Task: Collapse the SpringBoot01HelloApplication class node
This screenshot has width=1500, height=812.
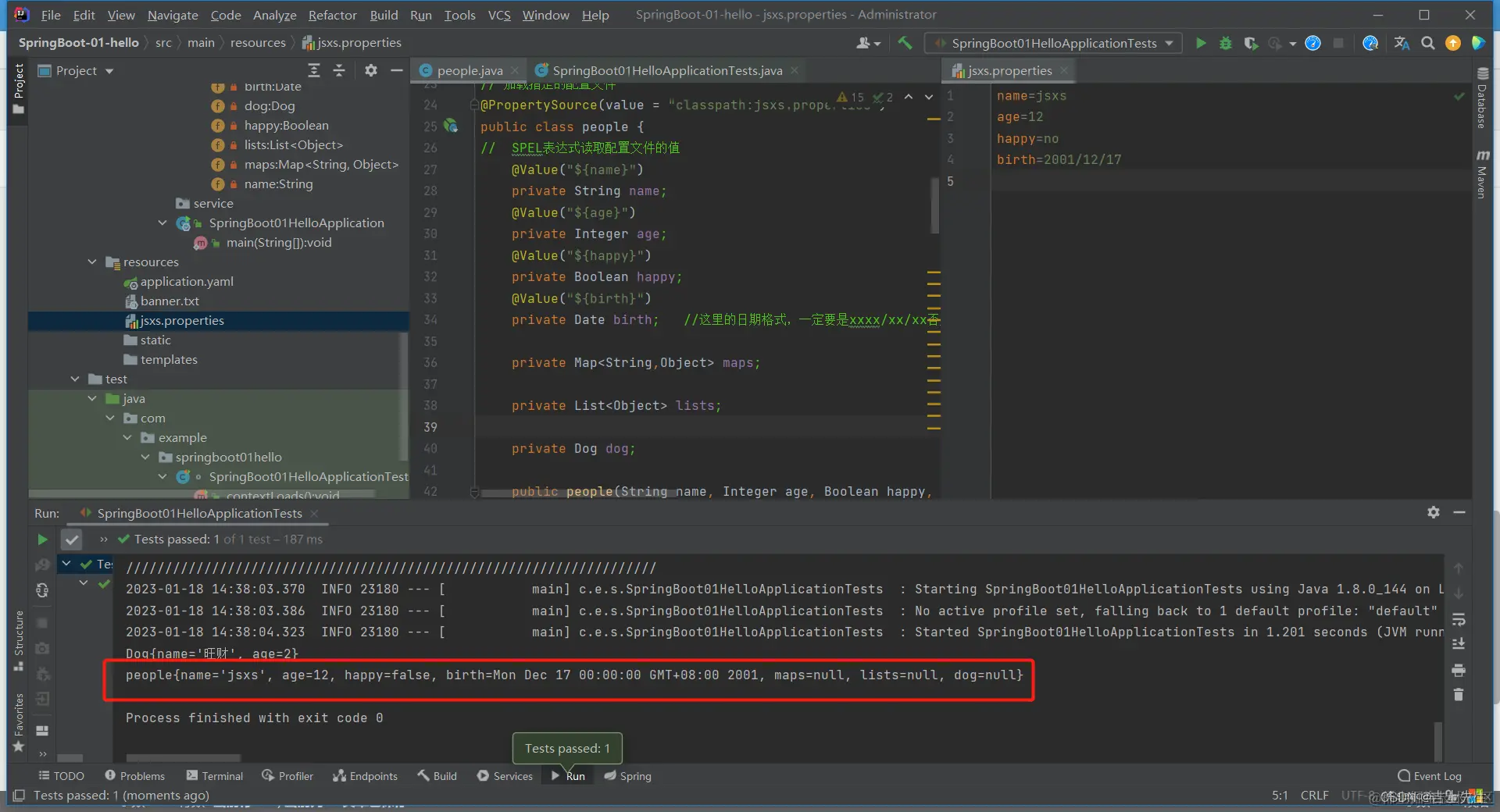Action: (162, 223)
